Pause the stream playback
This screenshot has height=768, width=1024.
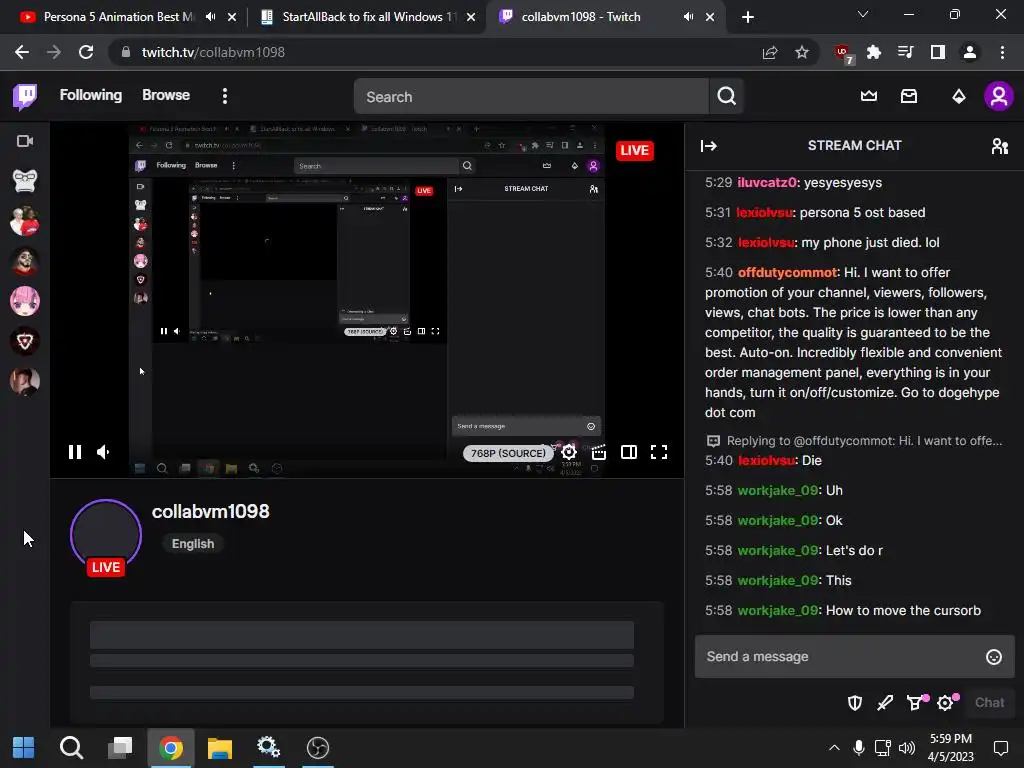point(75,452)
